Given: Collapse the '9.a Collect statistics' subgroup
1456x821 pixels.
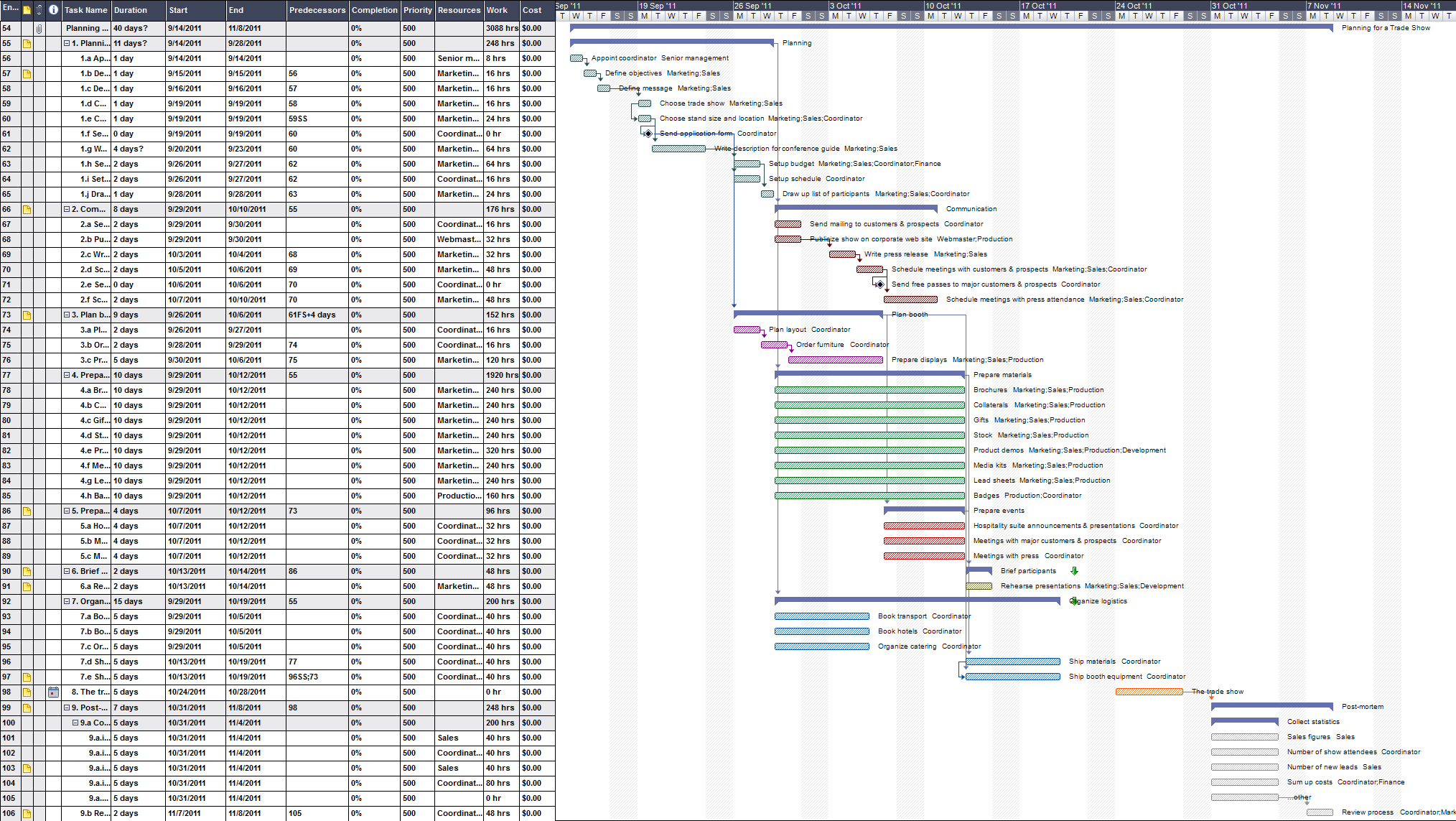Looking at the screenshot, I should pos(74,723).
